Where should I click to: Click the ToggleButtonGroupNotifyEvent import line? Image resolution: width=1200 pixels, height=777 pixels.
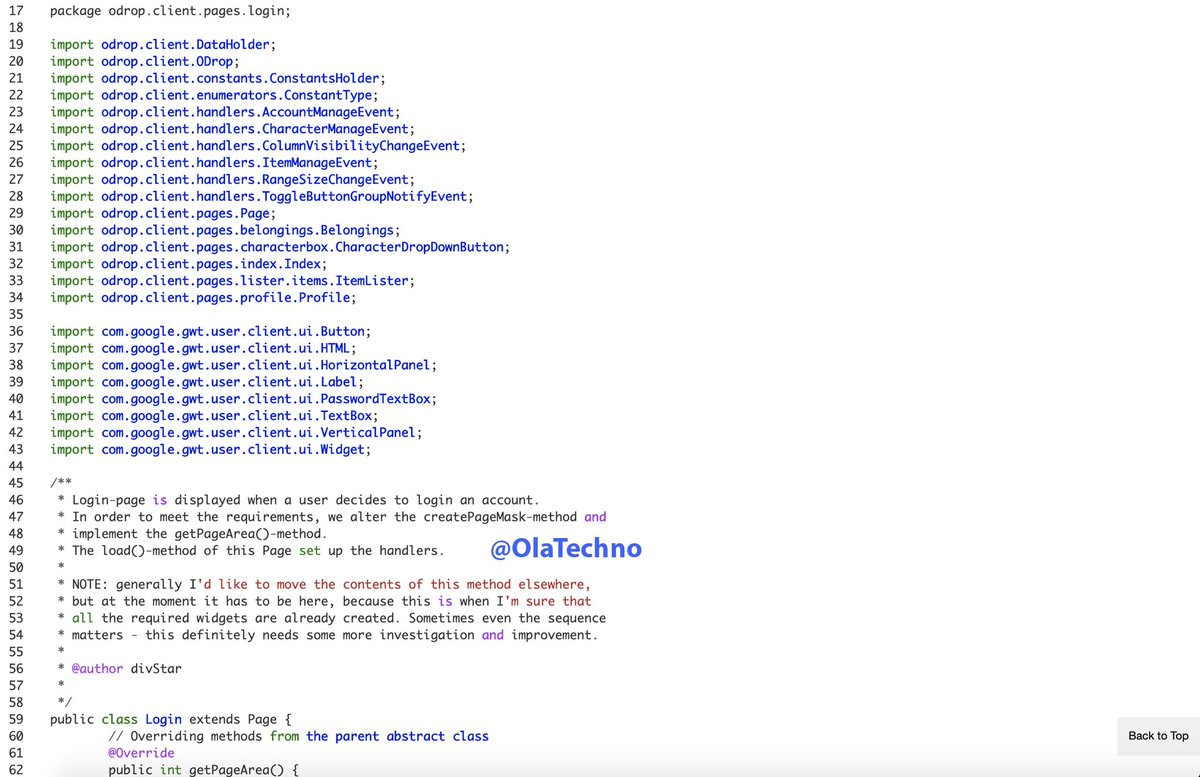tap(262, 197)
